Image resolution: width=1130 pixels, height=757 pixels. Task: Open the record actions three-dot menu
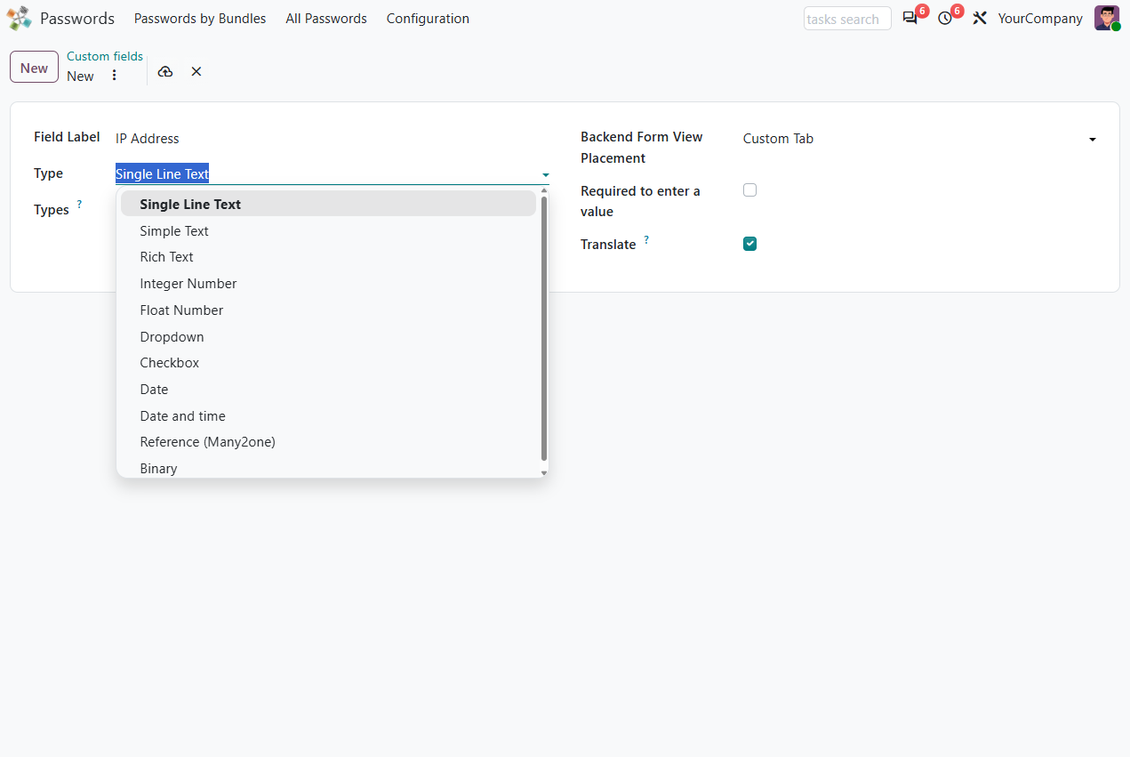114,76
